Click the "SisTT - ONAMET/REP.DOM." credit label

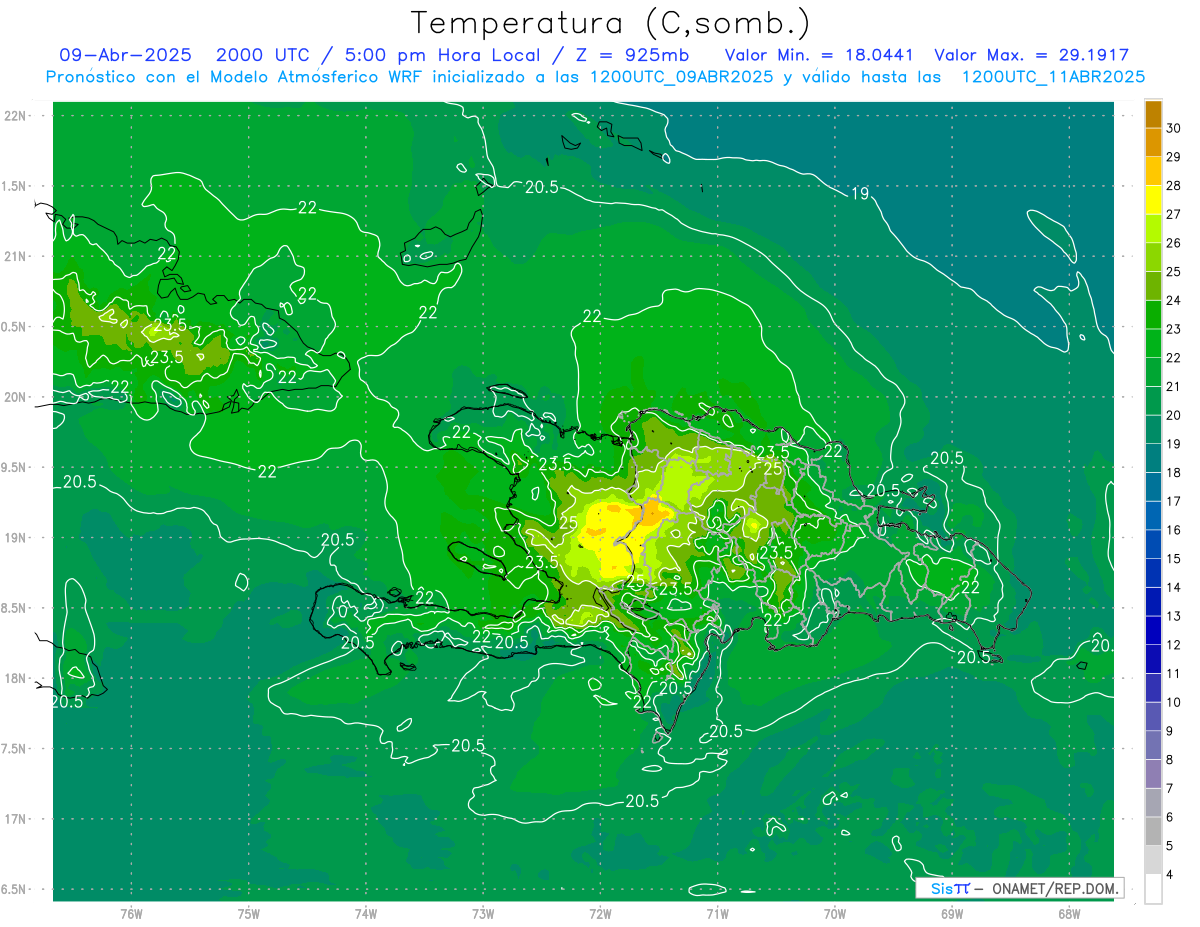(x=1019, y=888)
